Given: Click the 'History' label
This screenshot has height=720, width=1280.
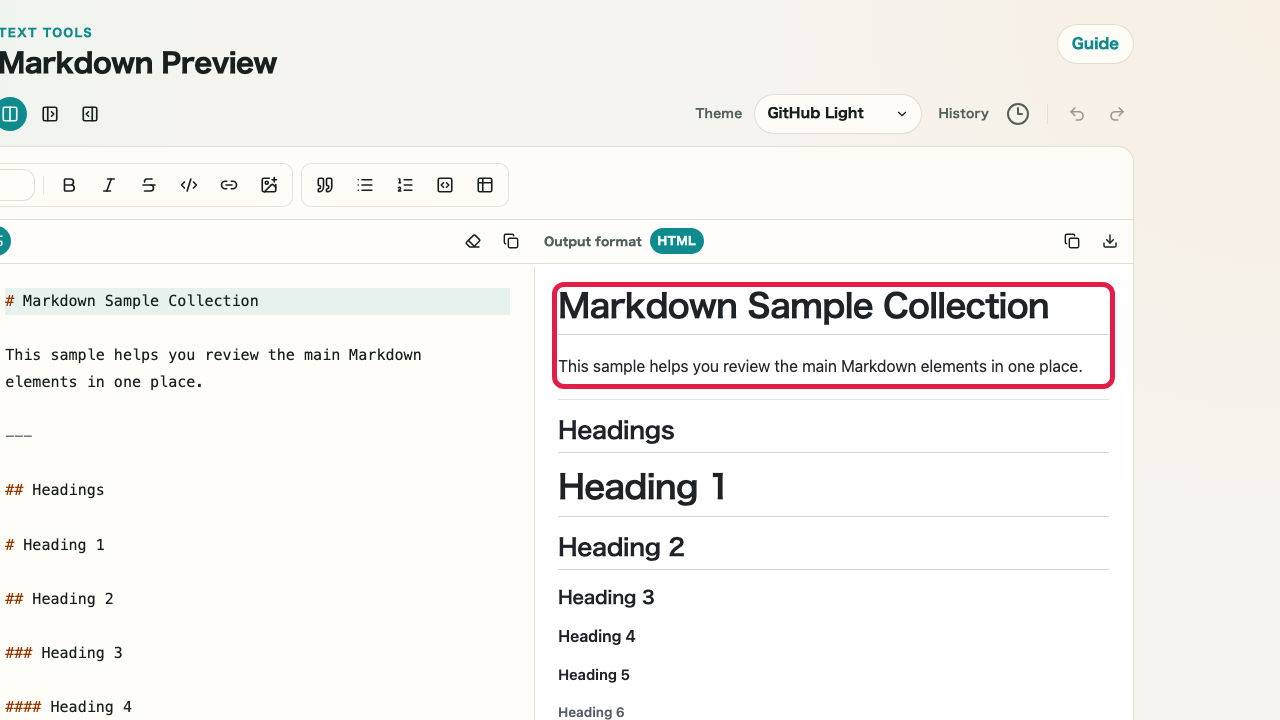Looking at the screenshot, I should point(963,114).
